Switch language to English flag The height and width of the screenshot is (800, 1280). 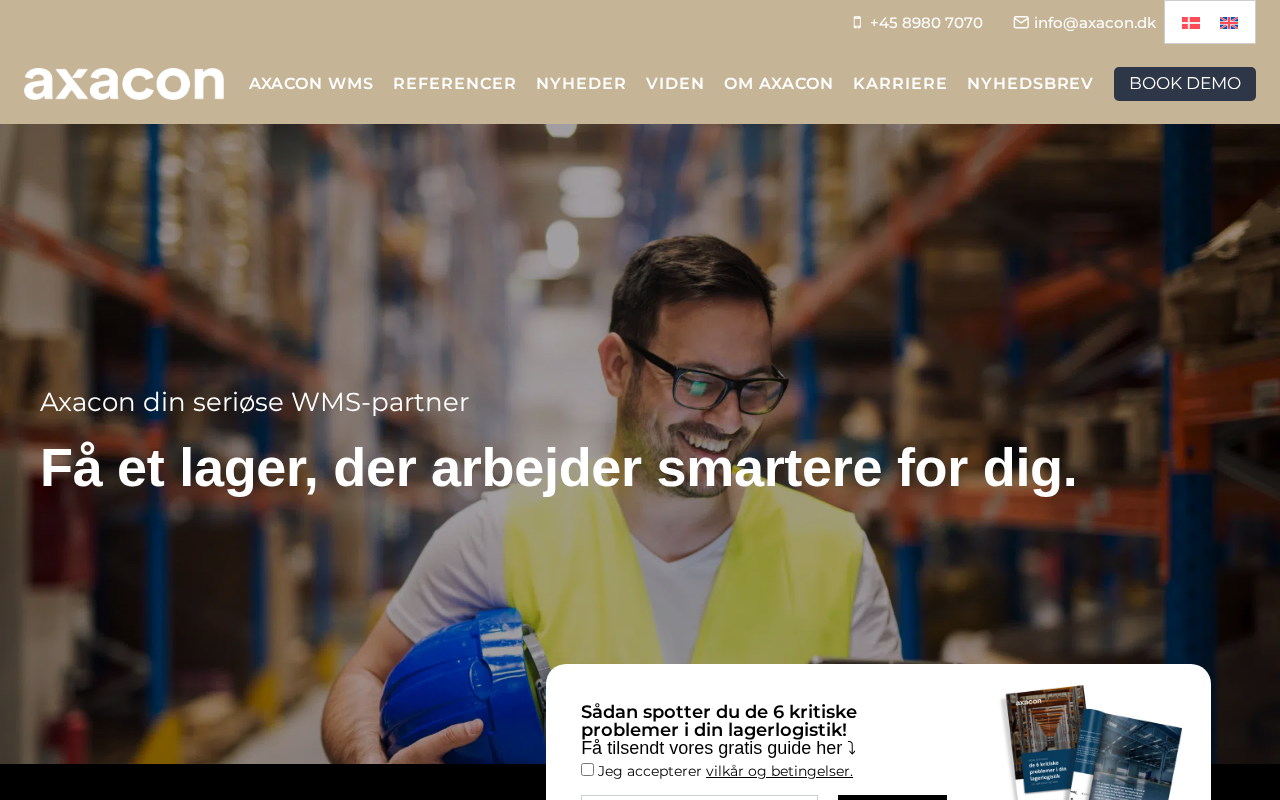(1229, 23)
